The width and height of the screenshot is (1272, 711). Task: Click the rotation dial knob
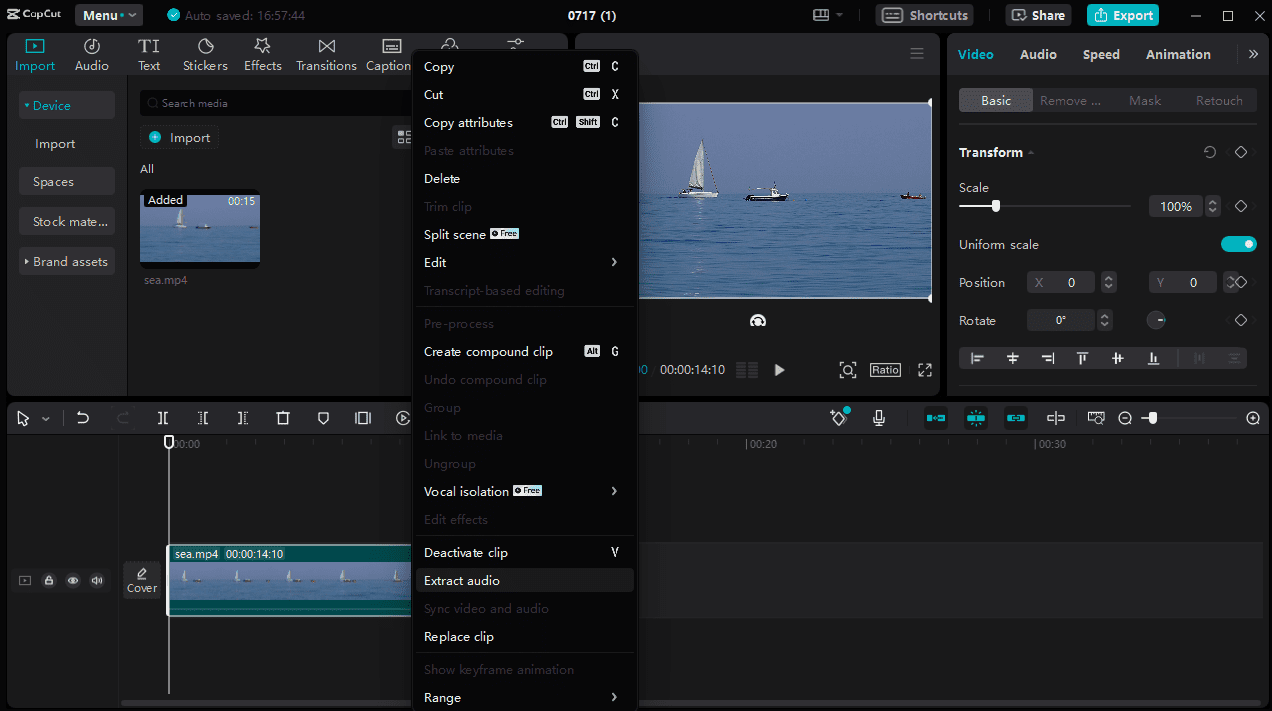click(x=1156, y=320)
